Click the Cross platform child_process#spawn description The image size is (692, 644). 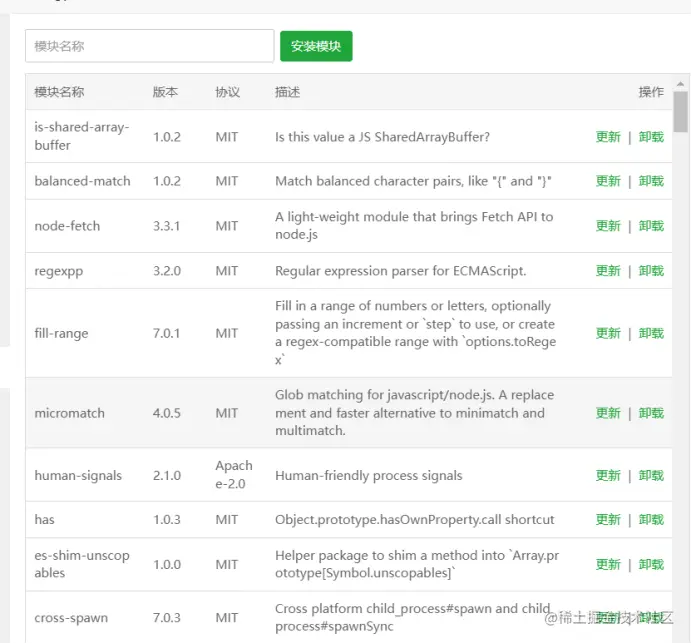click(x=412, y=617)
